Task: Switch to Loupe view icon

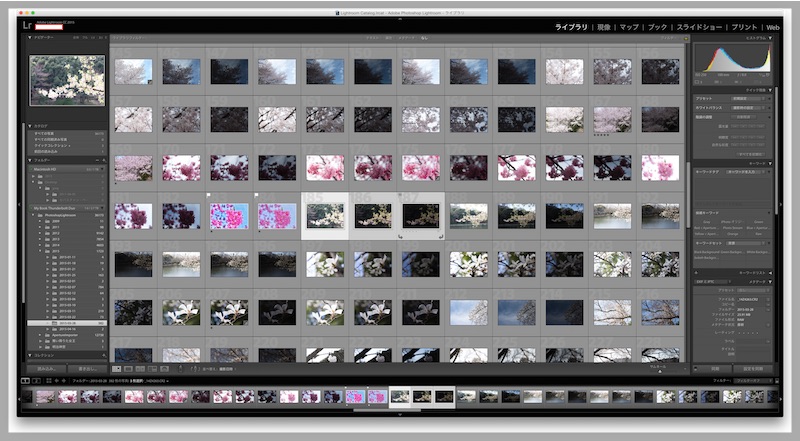Action: (130, 369)
